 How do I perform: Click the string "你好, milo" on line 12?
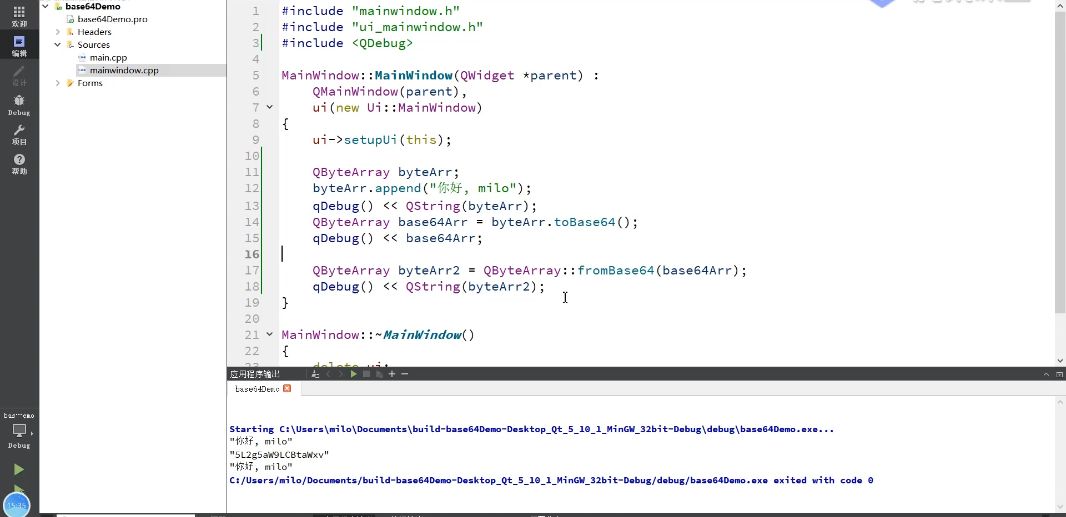tap(472, 188)
